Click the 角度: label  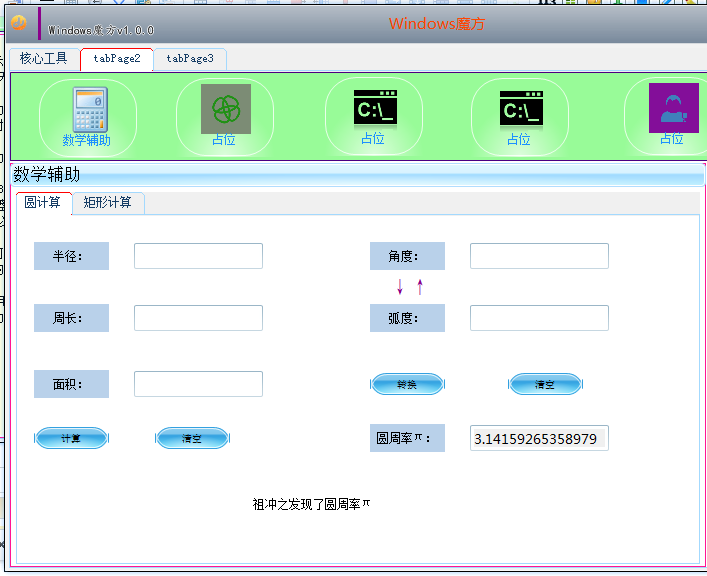(407, 256)
